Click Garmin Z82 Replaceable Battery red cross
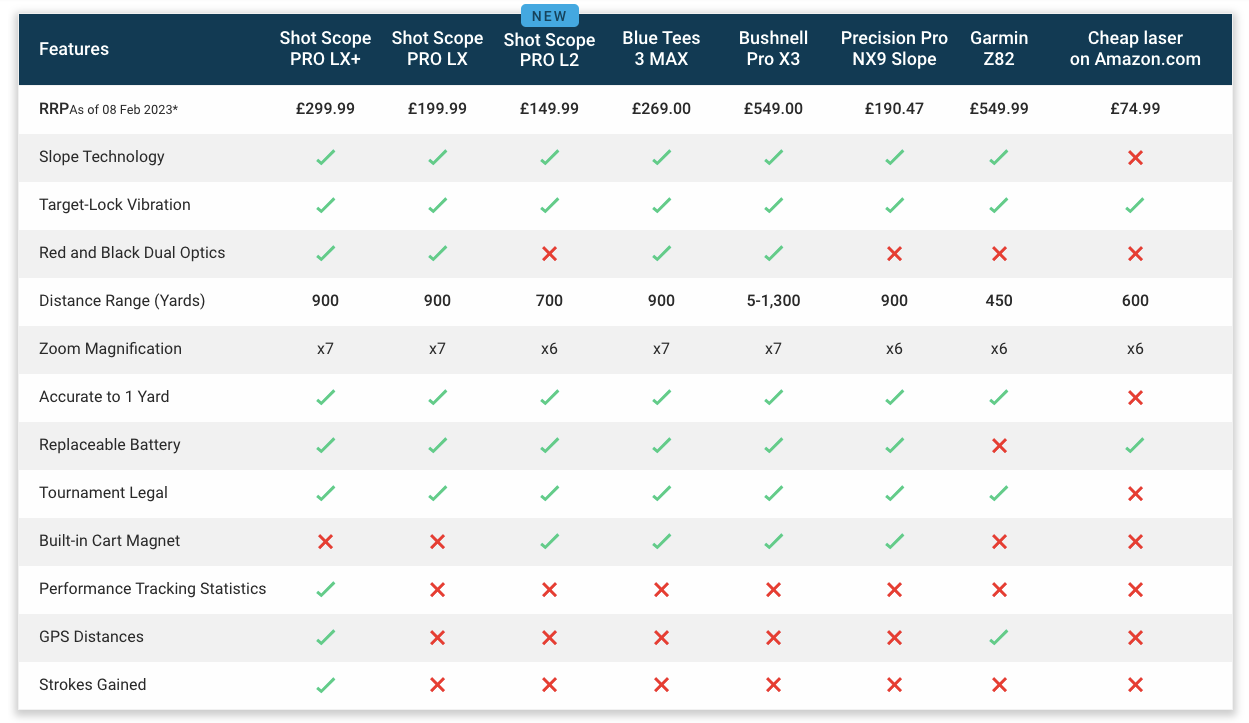1249x723 pixels. (998, 445)
